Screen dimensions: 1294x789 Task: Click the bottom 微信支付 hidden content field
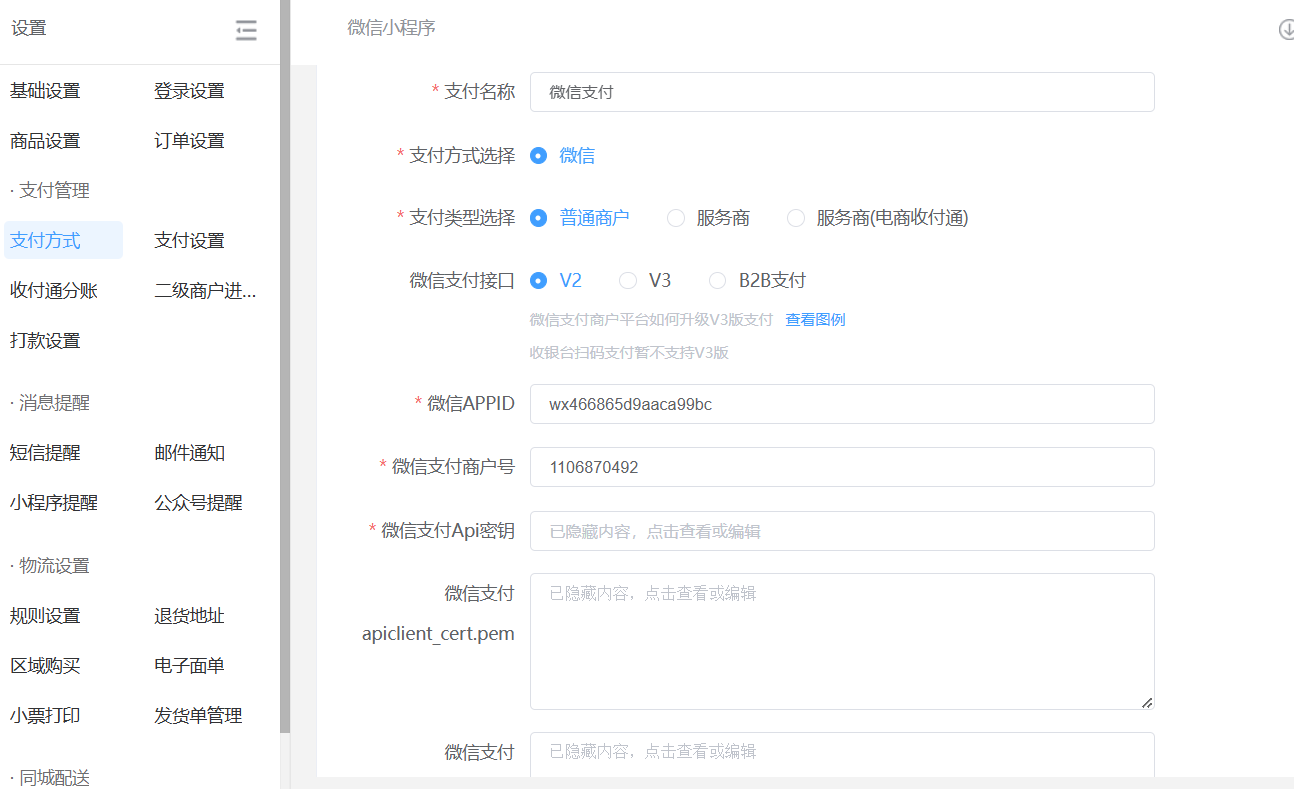[x=842, y=755]
